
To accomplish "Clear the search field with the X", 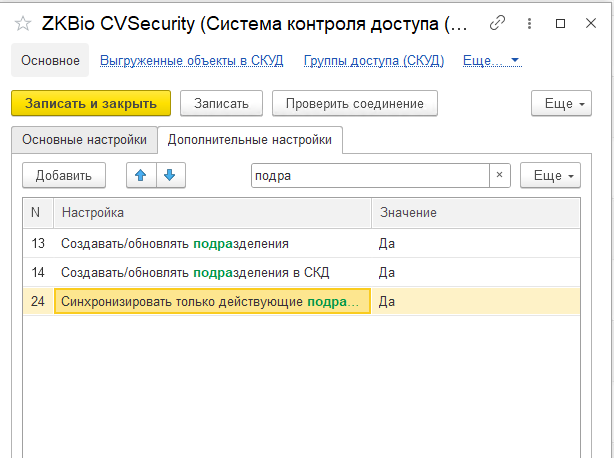I will pos(500,175).
